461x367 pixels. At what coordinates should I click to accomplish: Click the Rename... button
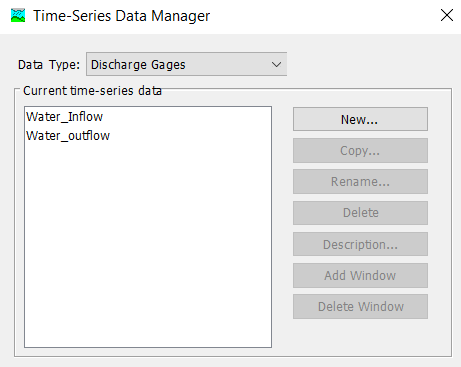[x=360, y=182]
